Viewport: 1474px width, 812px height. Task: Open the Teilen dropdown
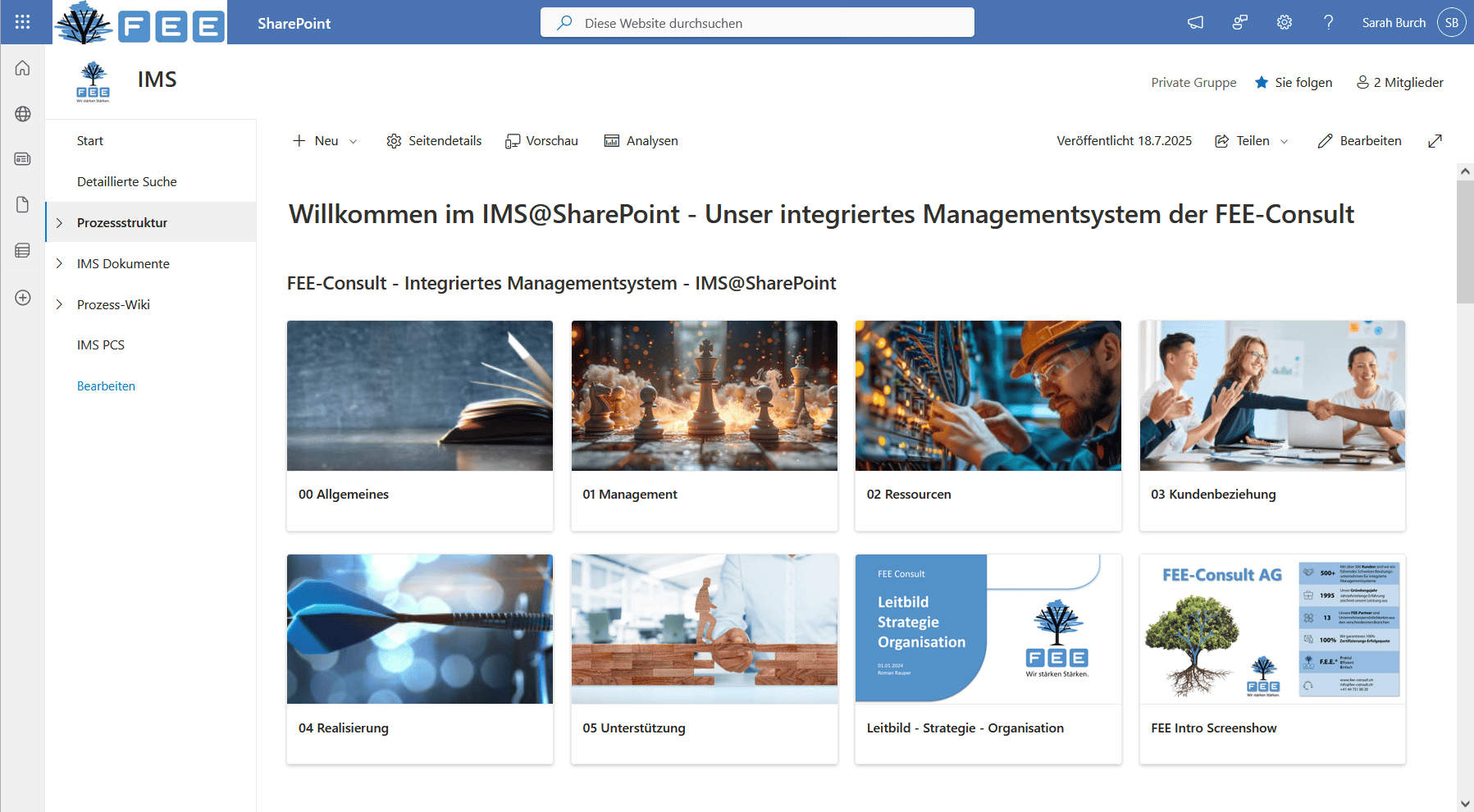[x=1252, y=141]
